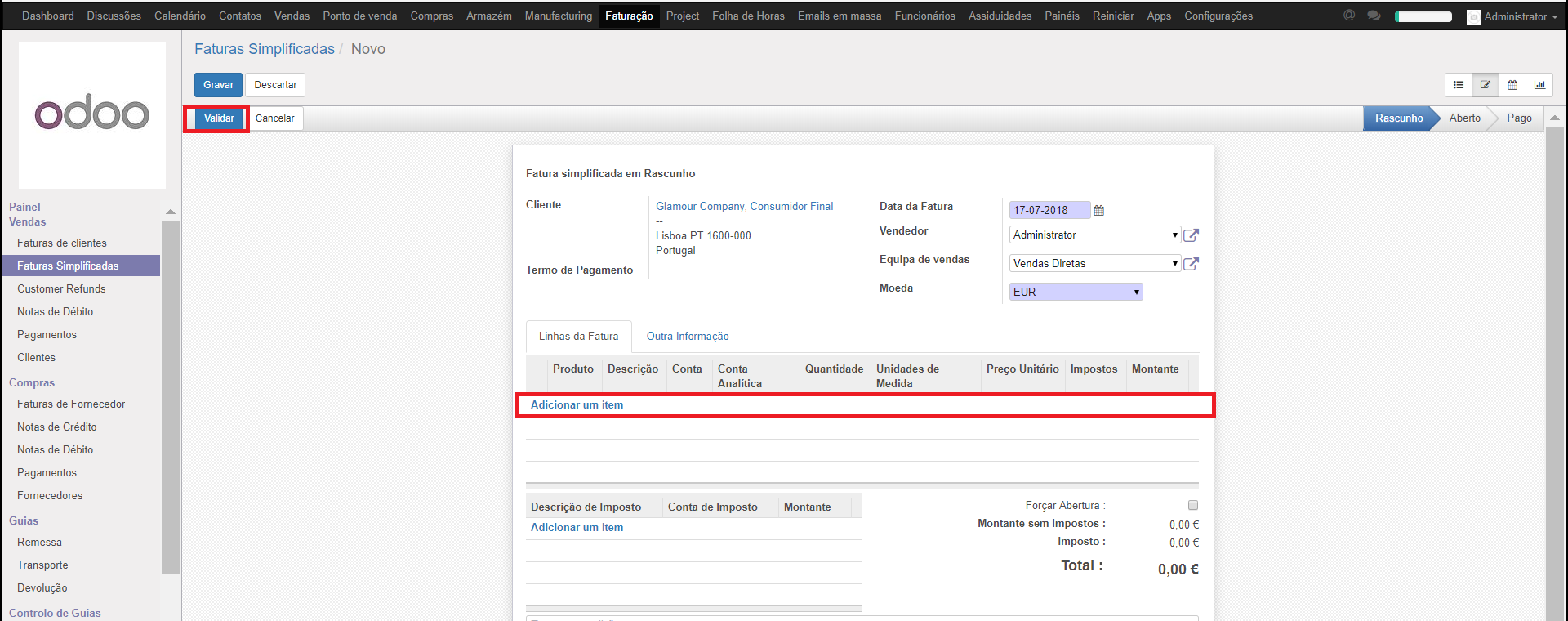The width and height of the screenshot is (1568, 621).
Task: Open the Moeda EUR dropdown
Action: coord(1076,292)
